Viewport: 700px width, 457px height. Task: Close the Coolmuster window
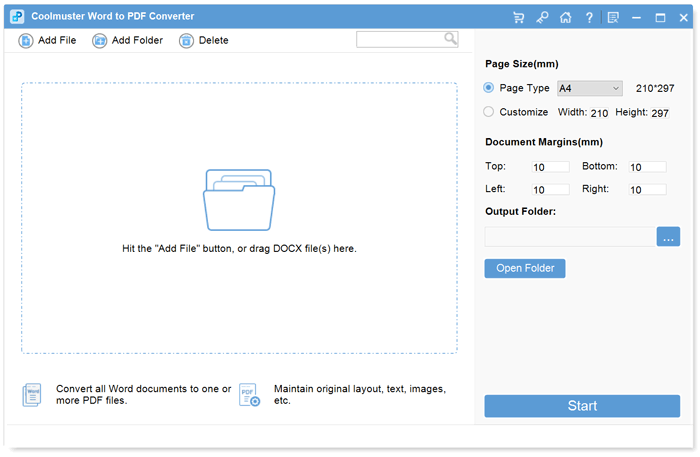coord(683,17)
